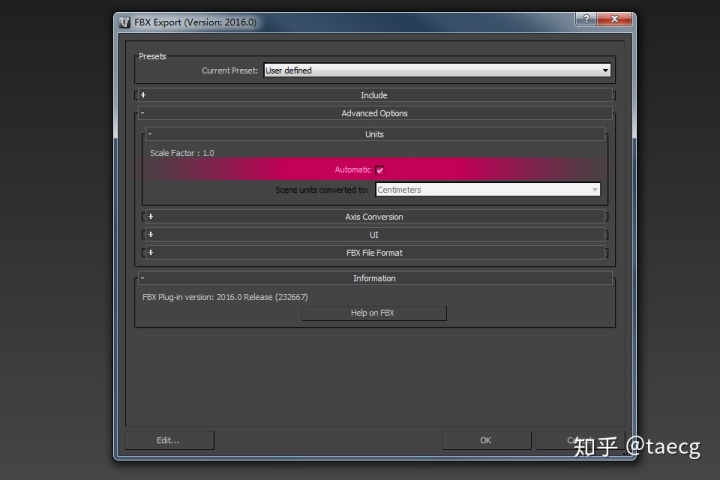Screen dimensions: 720x480
Task: Click the Edit... button
Action: coord(169,440)
